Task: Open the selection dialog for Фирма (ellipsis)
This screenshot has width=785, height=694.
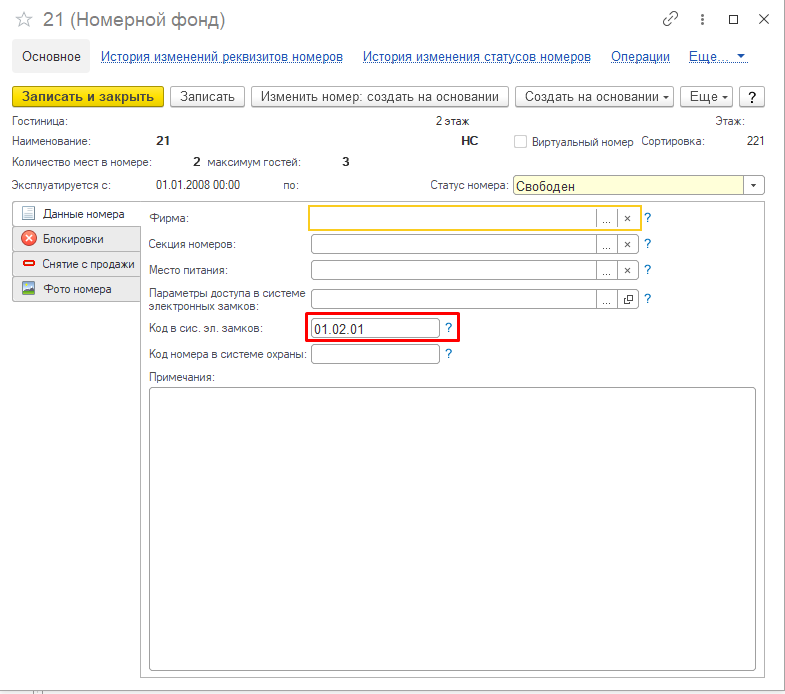Action: tap(606, 218)
